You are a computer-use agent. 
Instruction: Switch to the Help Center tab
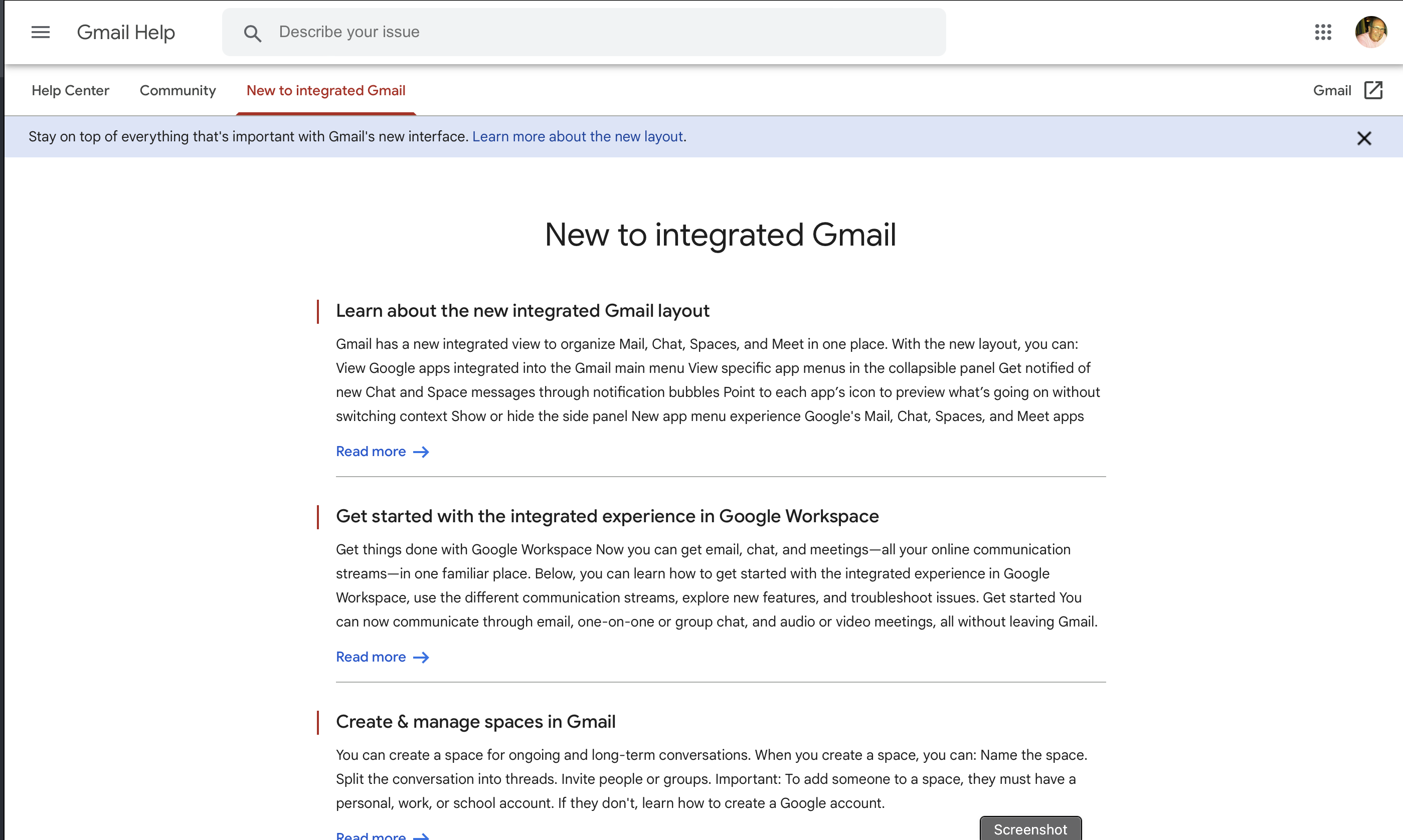coord(70,91)
